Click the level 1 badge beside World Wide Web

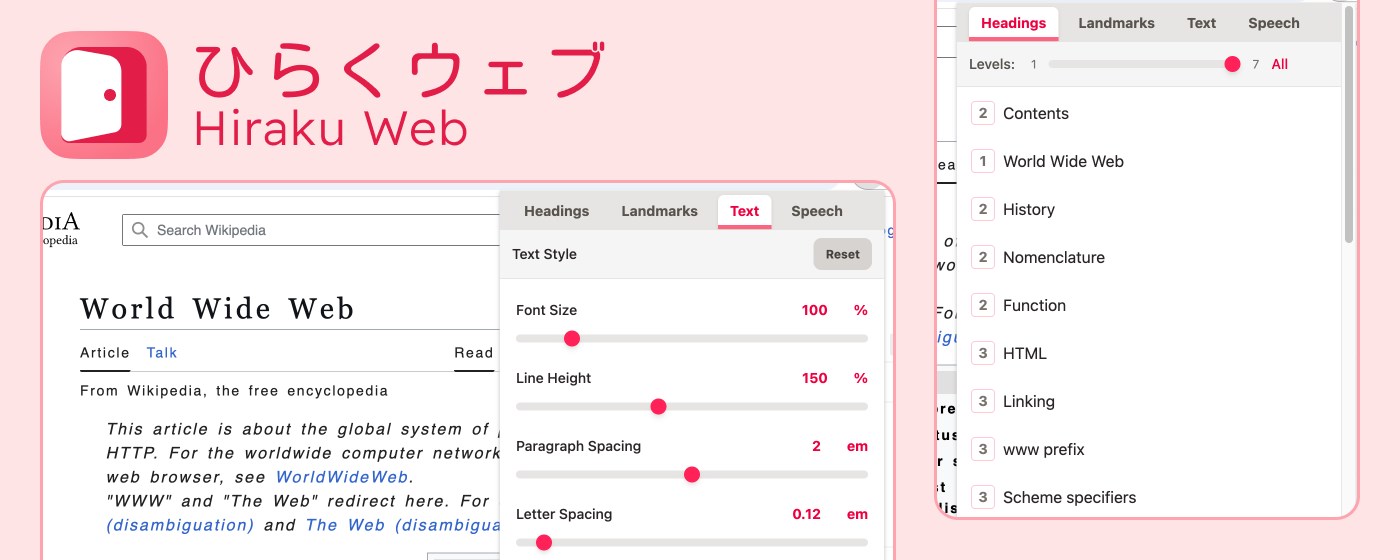coord(983,161)
